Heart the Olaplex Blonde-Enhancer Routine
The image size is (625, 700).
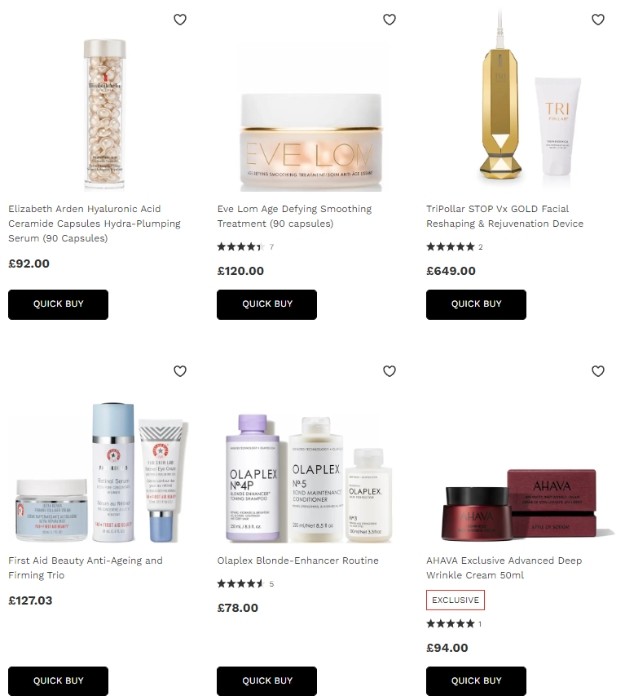[x=389, y=371]
